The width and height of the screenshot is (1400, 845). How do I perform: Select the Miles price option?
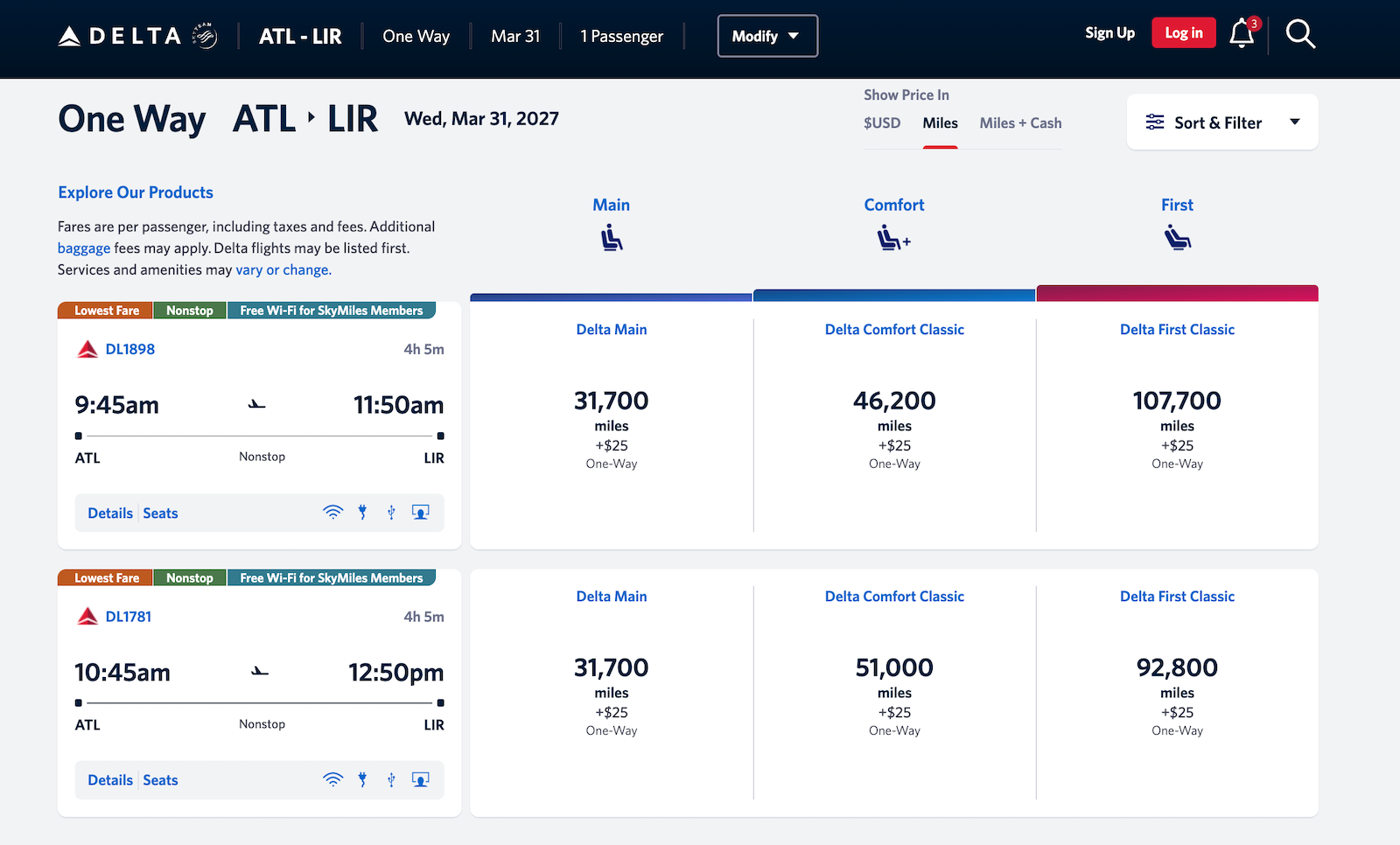(x=940, y=123)
